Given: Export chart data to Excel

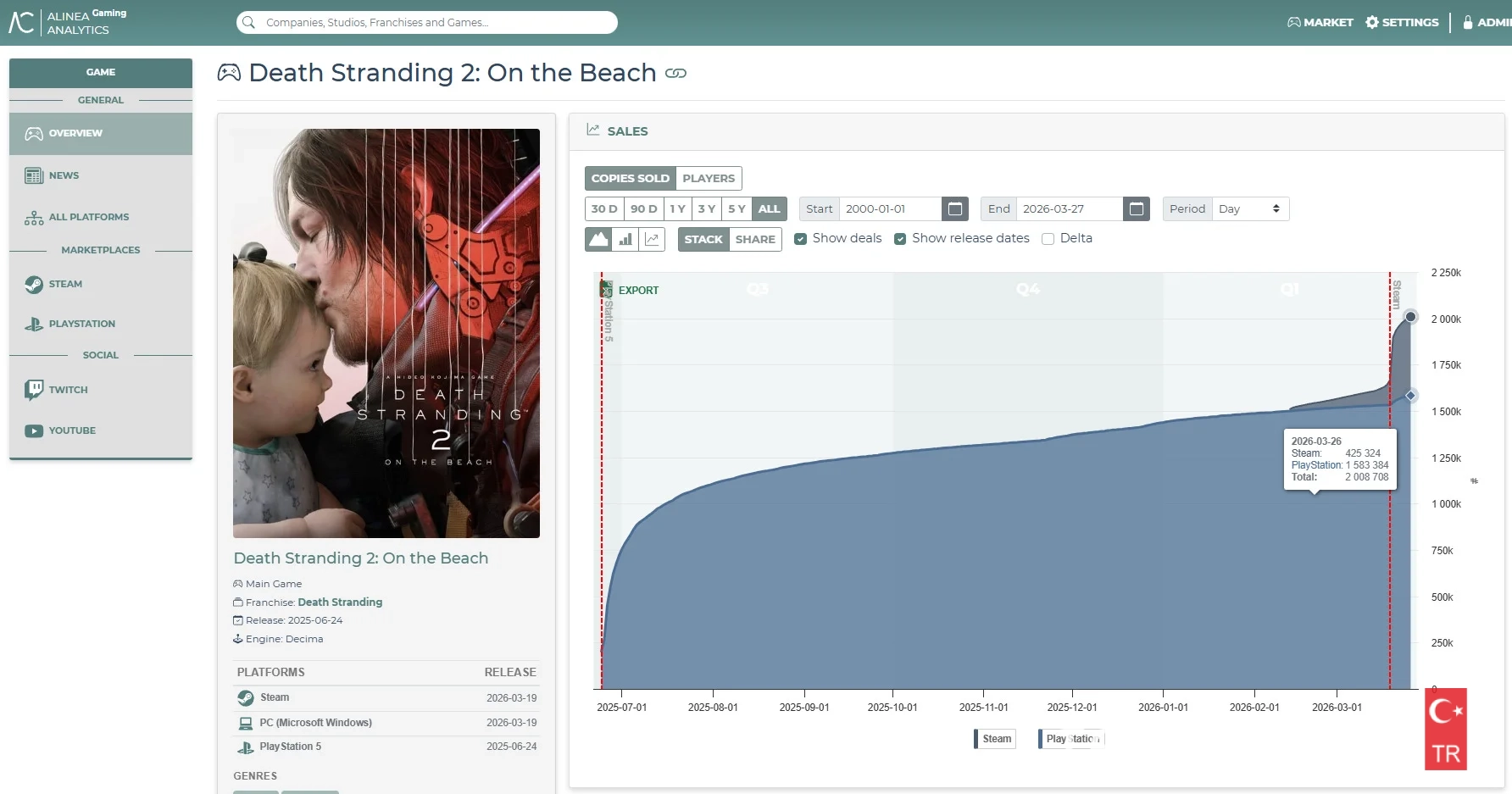Looking at the screenshot, I should [x=631, y=290].
